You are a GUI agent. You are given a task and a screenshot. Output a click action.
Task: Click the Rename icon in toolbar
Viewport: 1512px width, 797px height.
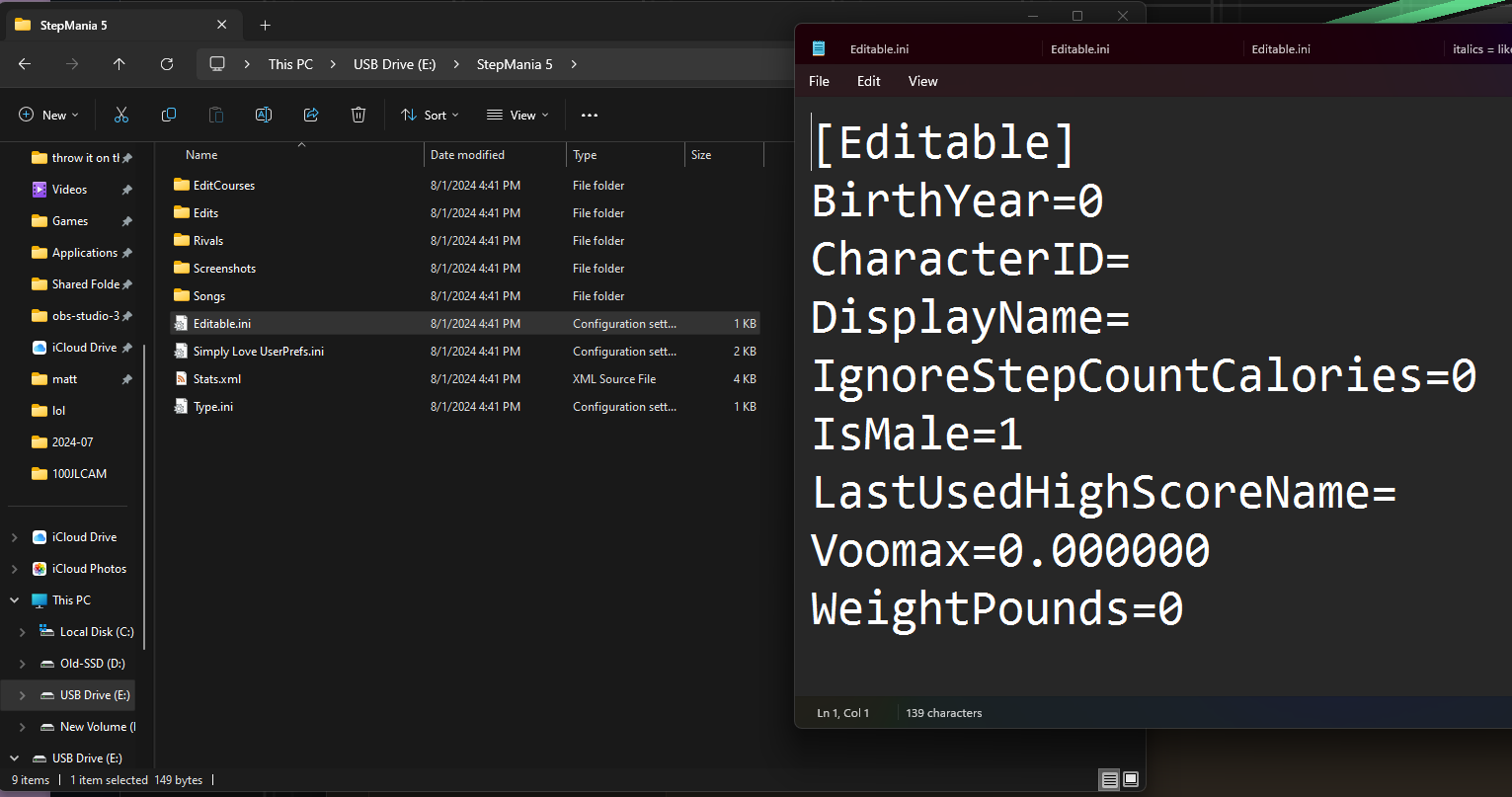264,116
